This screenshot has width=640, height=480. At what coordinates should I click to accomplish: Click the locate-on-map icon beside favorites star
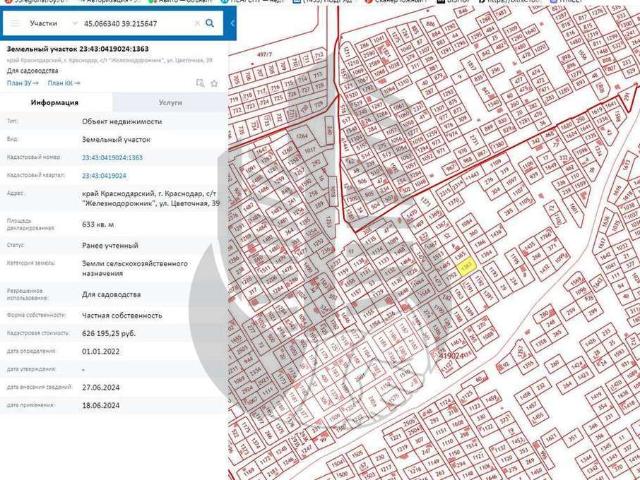[x=200, y=83]
